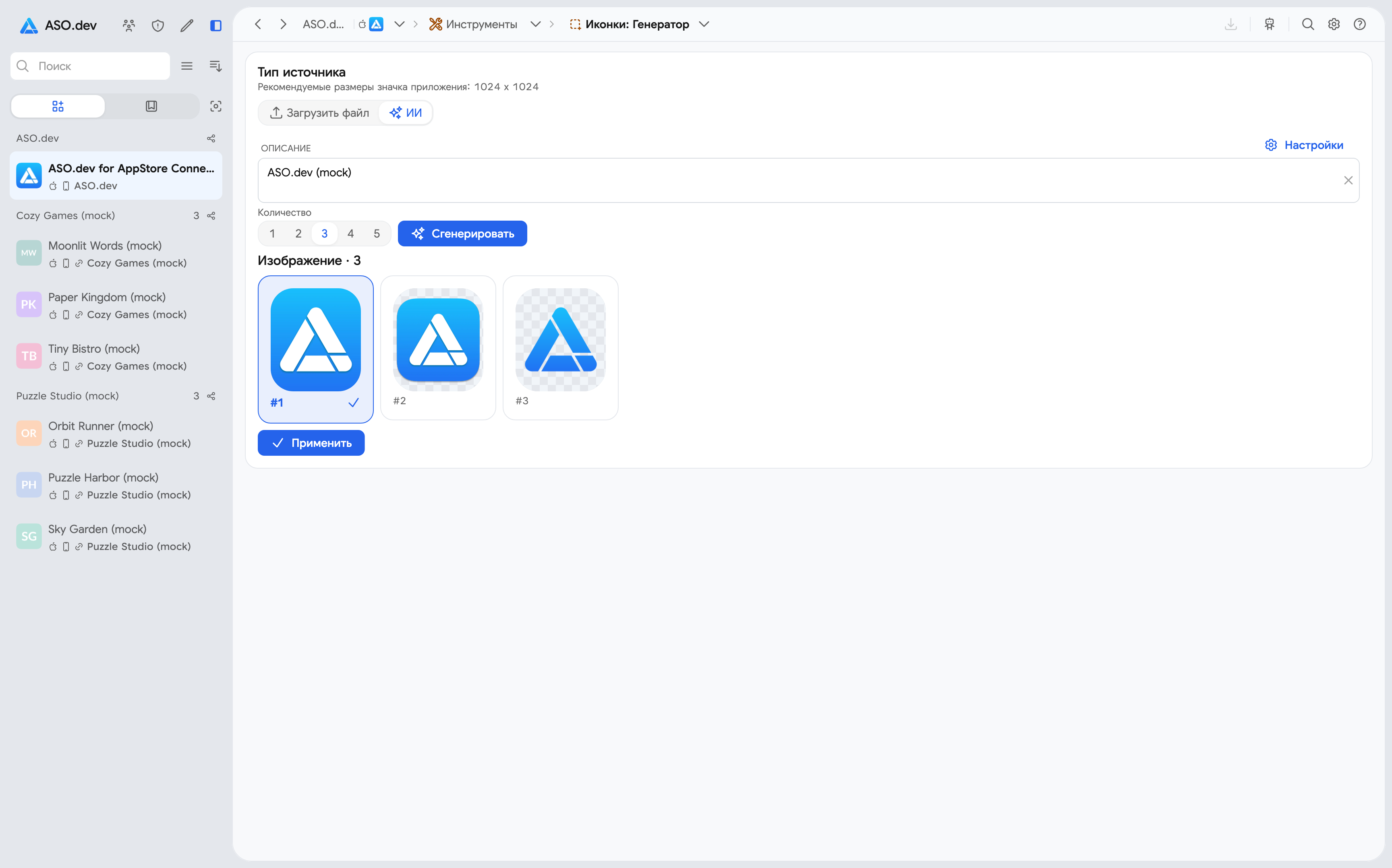Screen dimensions: 1392x868
Task: Set quantity to 1
Action: (272, 234)
